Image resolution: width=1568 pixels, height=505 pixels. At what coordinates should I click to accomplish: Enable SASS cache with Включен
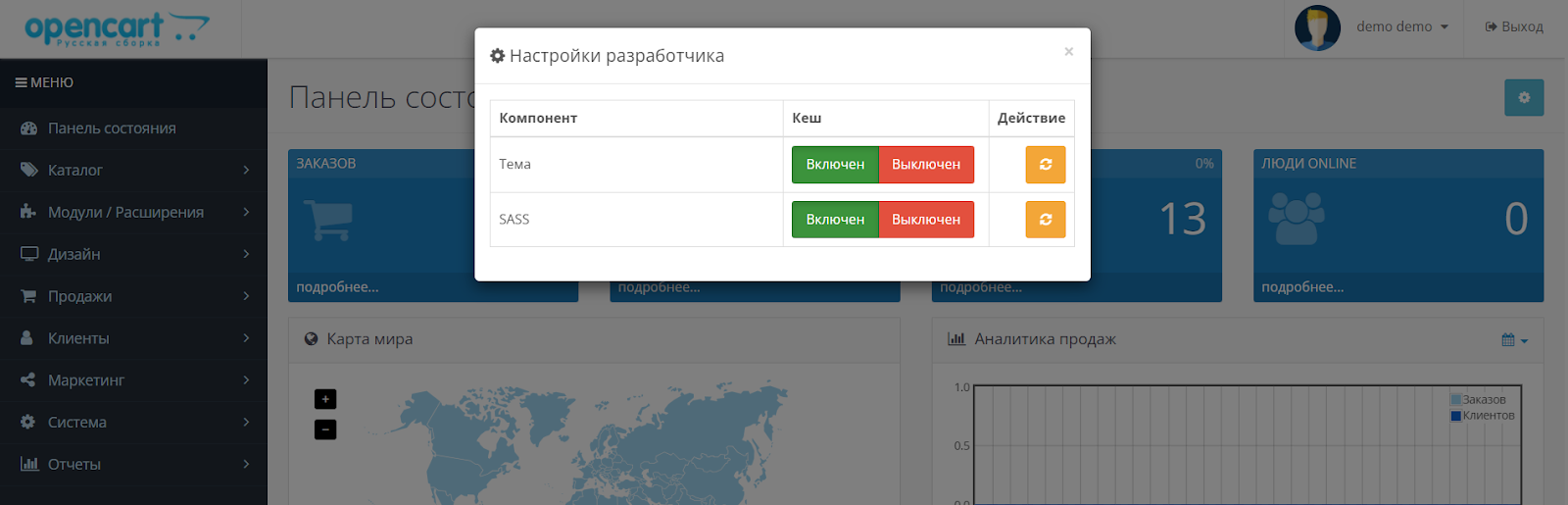835,220
